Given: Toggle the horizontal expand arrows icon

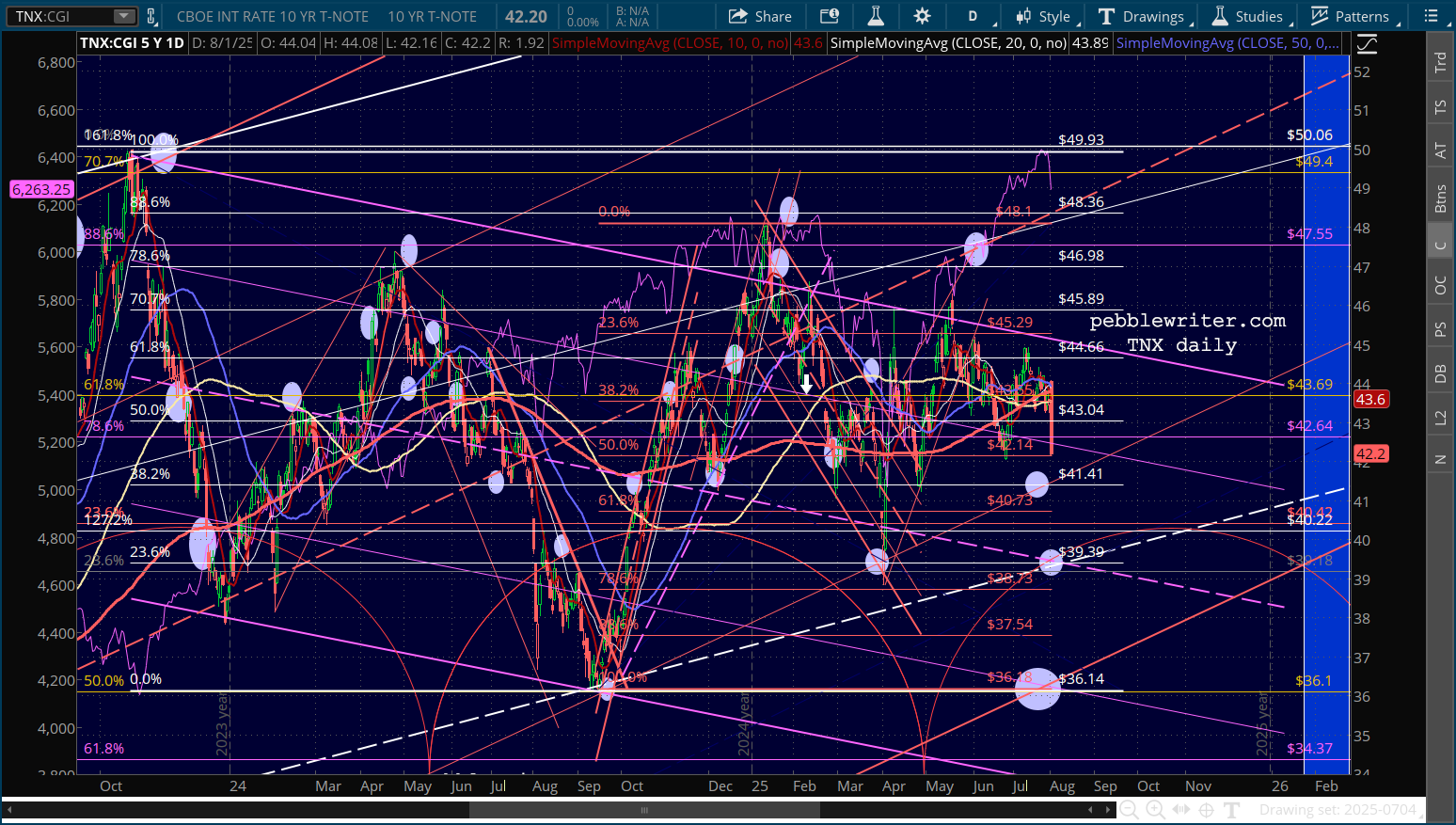Looking at the screenshot, I should pyautogui.click(x=1181, y=810).
